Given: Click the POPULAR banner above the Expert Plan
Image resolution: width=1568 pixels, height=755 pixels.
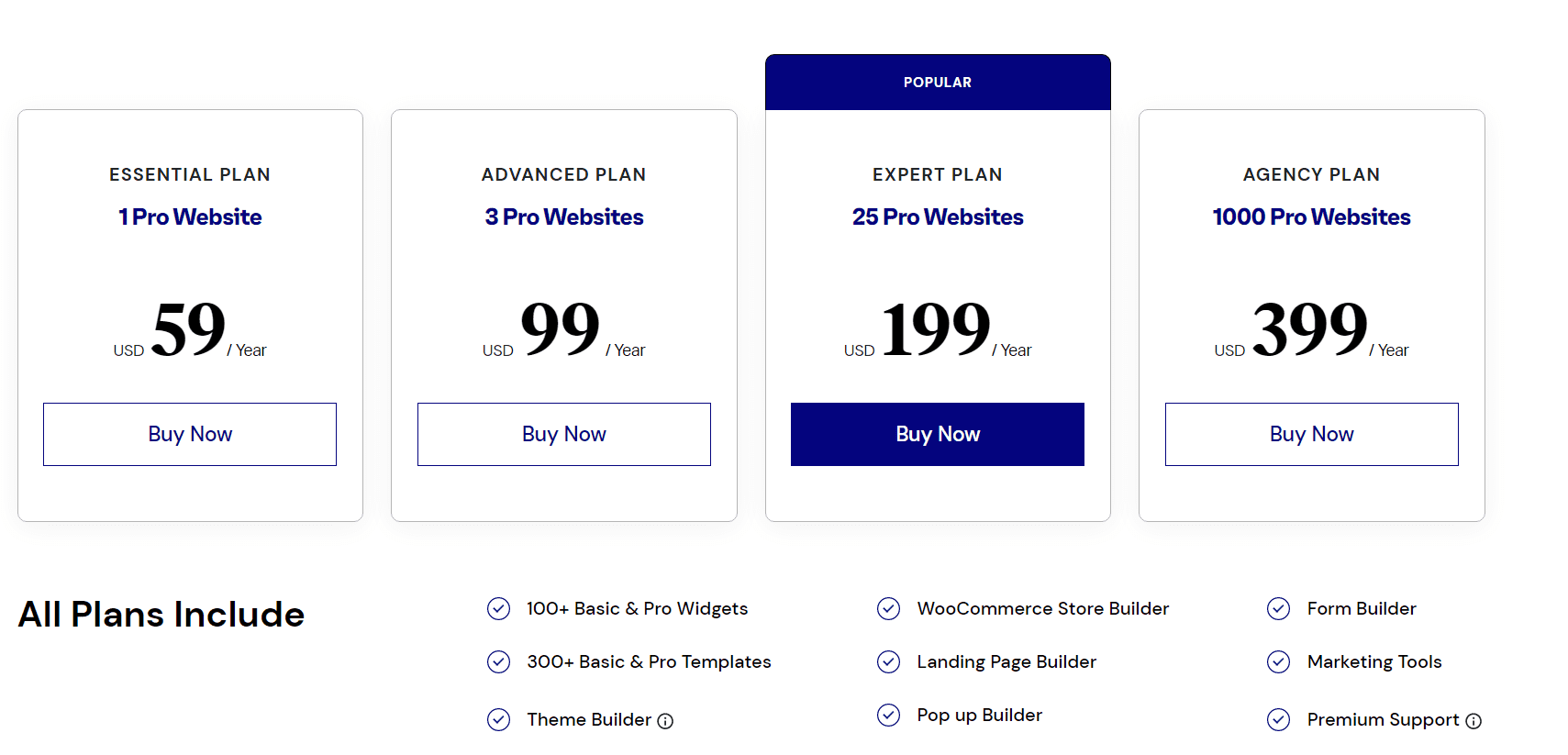Looking at the screenshot, I should (937, 82).
